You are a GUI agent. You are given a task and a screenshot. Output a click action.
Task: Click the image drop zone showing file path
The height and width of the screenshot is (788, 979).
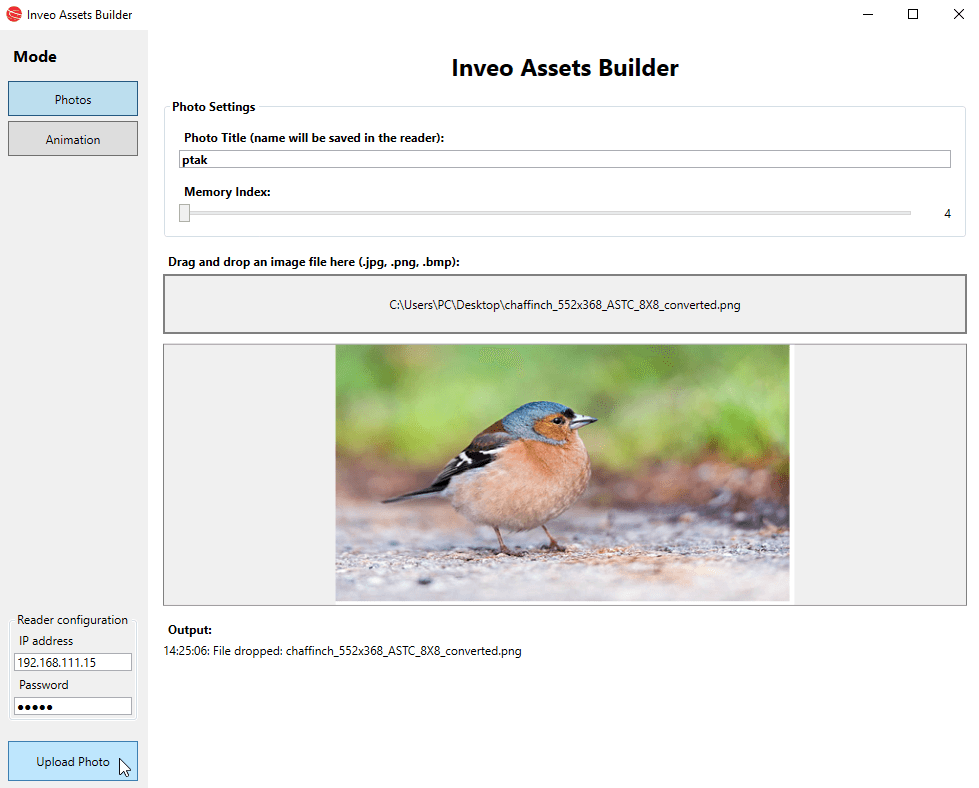point(564,304)
